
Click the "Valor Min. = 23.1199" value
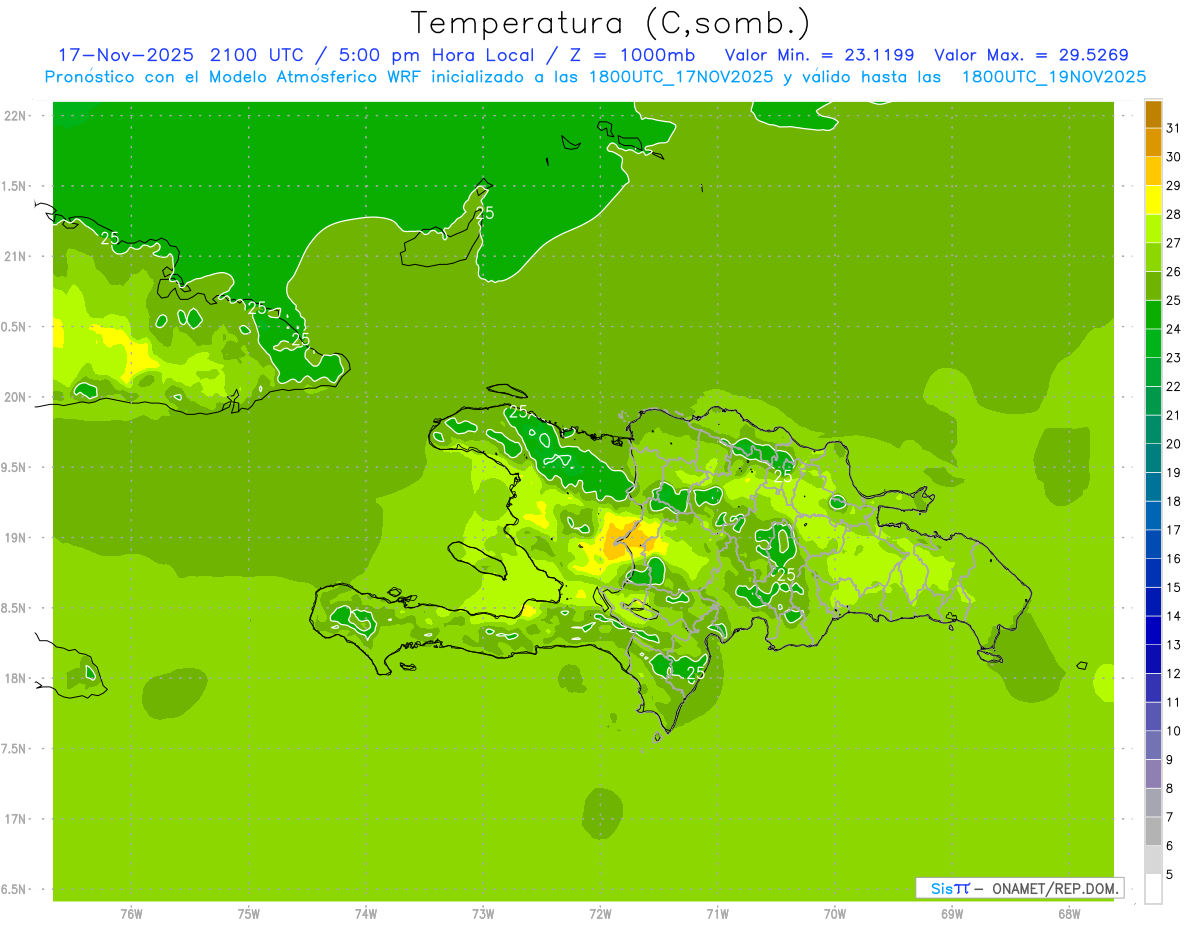pos(819,55)
